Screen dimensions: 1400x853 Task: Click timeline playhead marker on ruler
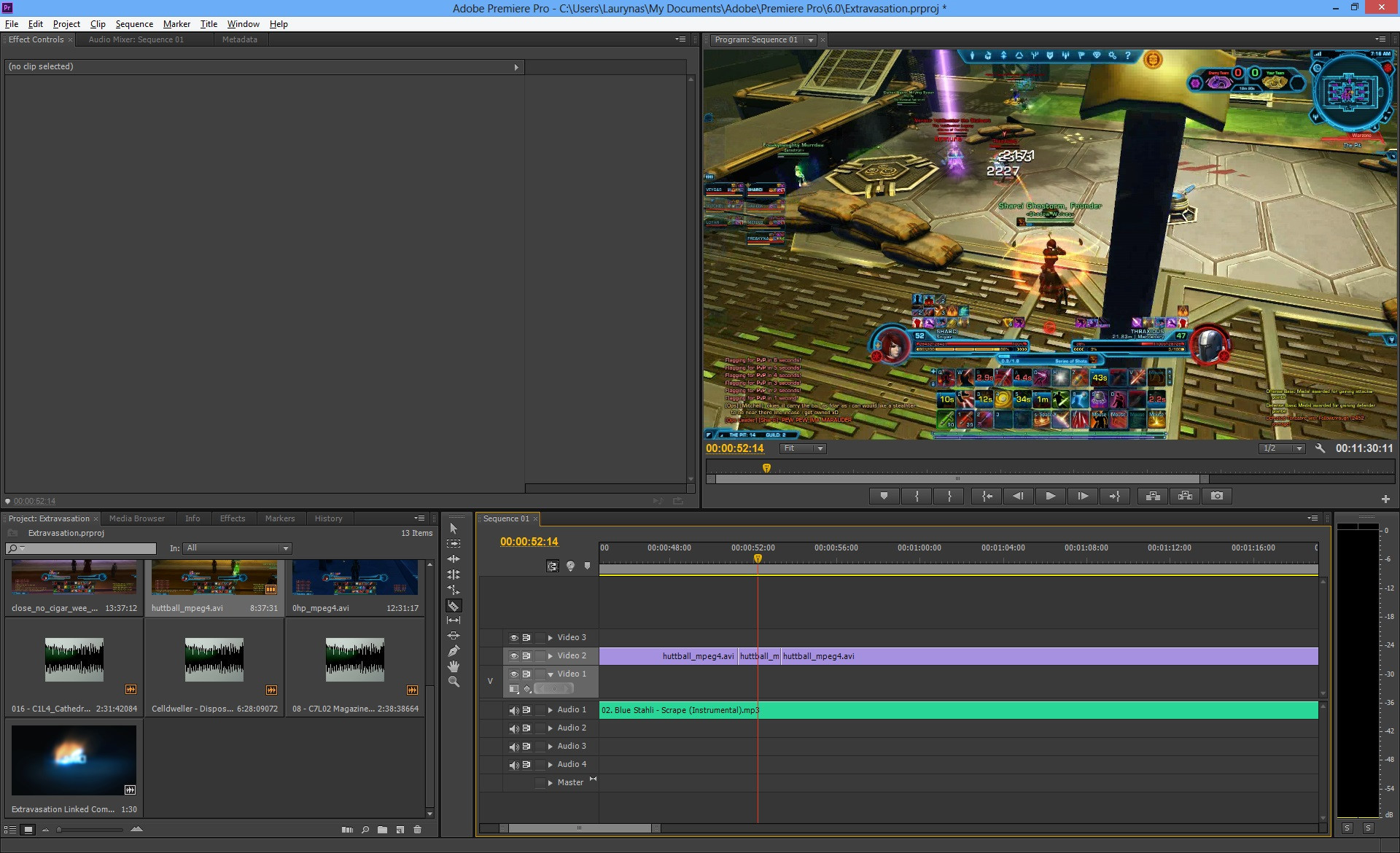[x=758, y=558]
